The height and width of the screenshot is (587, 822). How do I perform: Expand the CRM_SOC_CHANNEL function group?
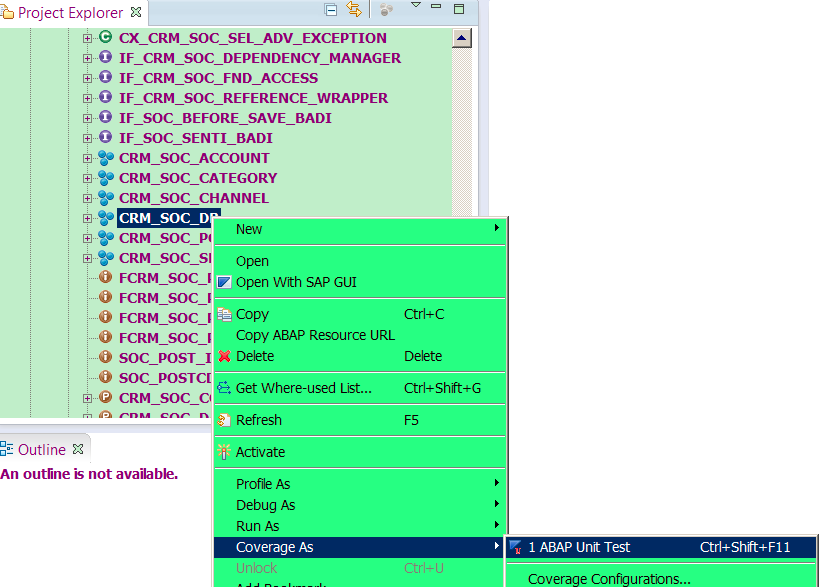click(87, 198)
